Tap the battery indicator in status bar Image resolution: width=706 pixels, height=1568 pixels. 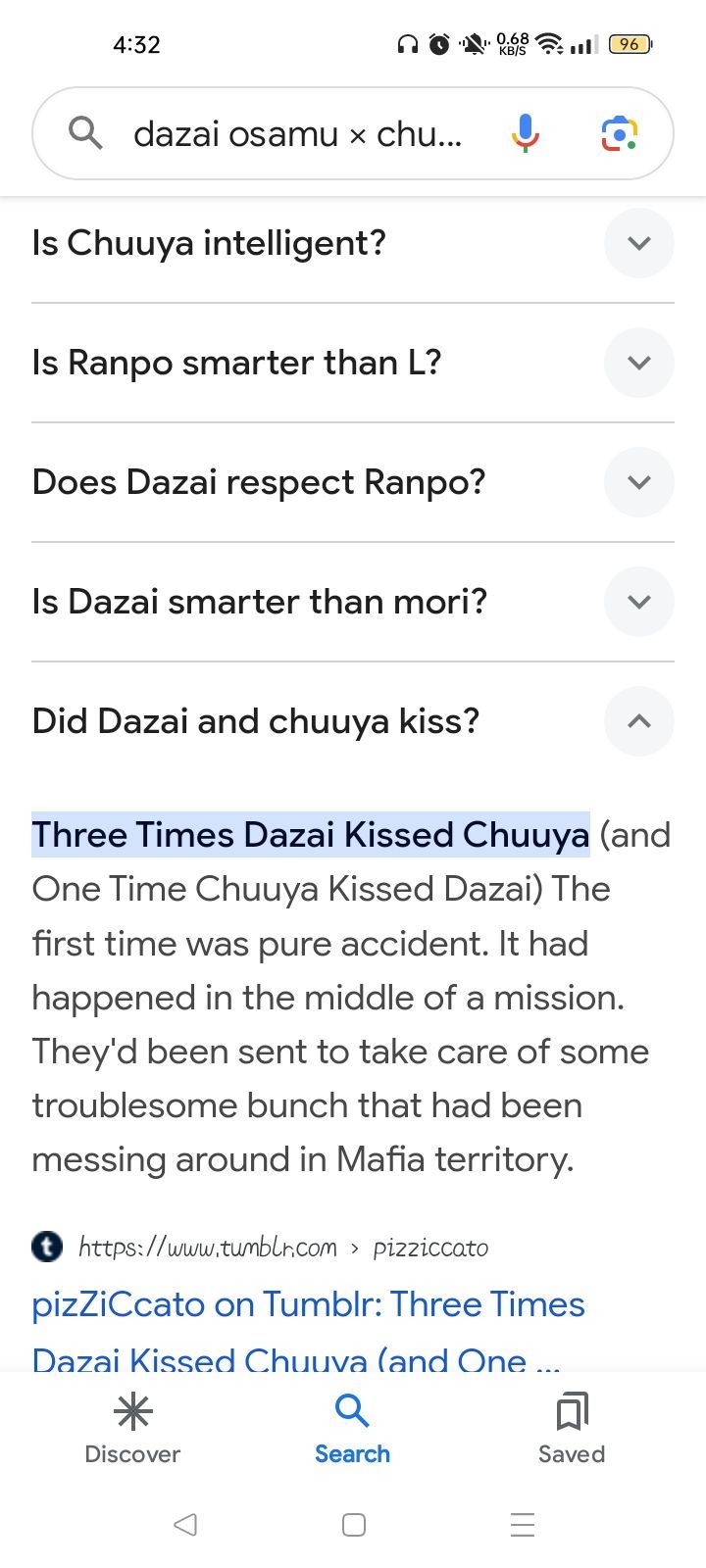pos(630,44)
